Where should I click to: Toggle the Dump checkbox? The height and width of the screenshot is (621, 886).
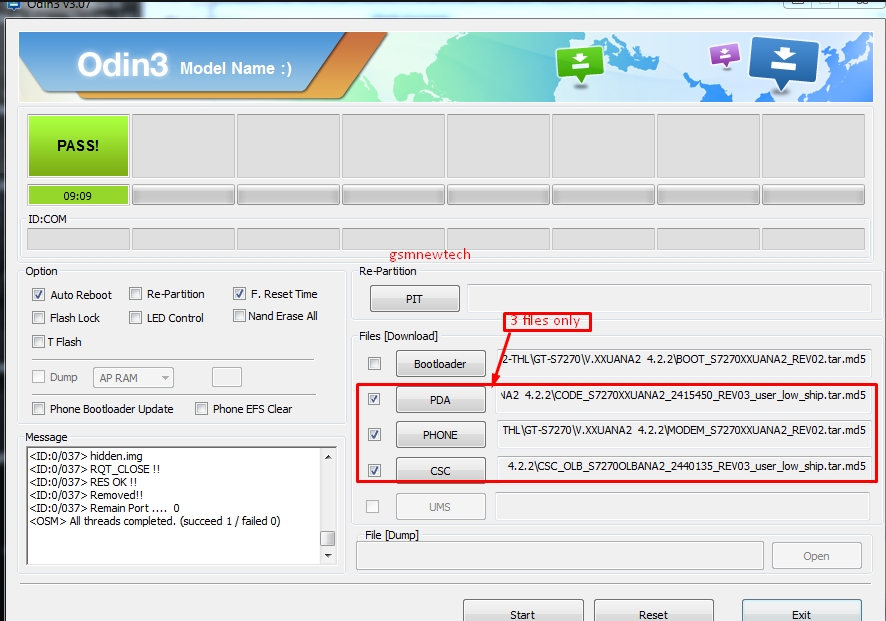tap(38, 376)
